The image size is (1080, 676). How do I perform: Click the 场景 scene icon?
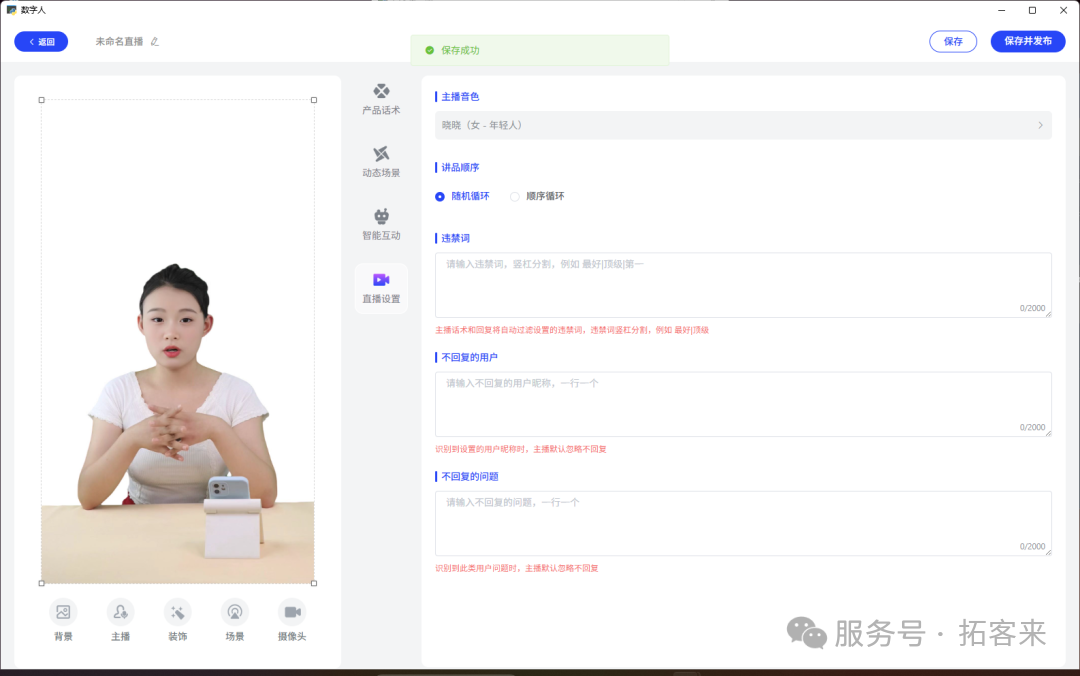click(235, 612)
